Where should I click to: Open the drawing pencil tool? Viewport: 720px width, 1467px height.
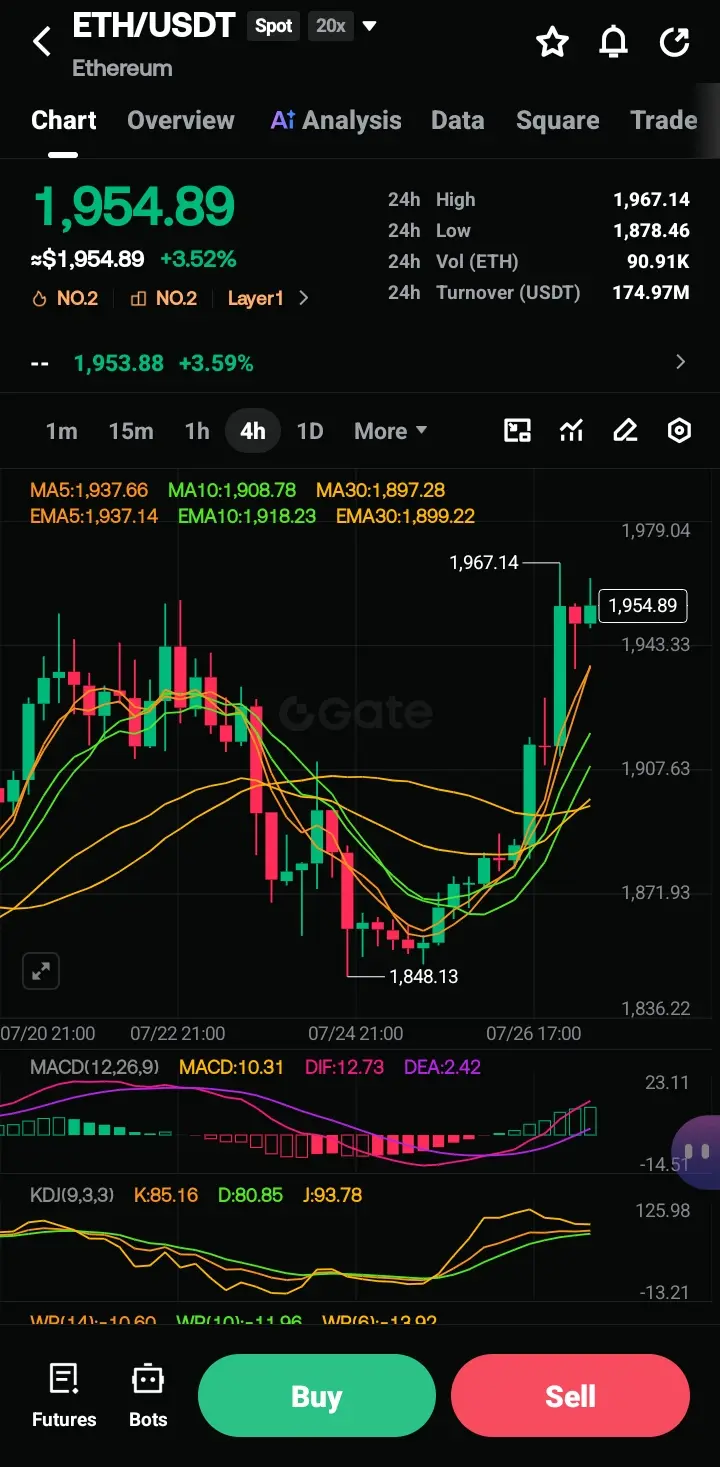(625, 431)
